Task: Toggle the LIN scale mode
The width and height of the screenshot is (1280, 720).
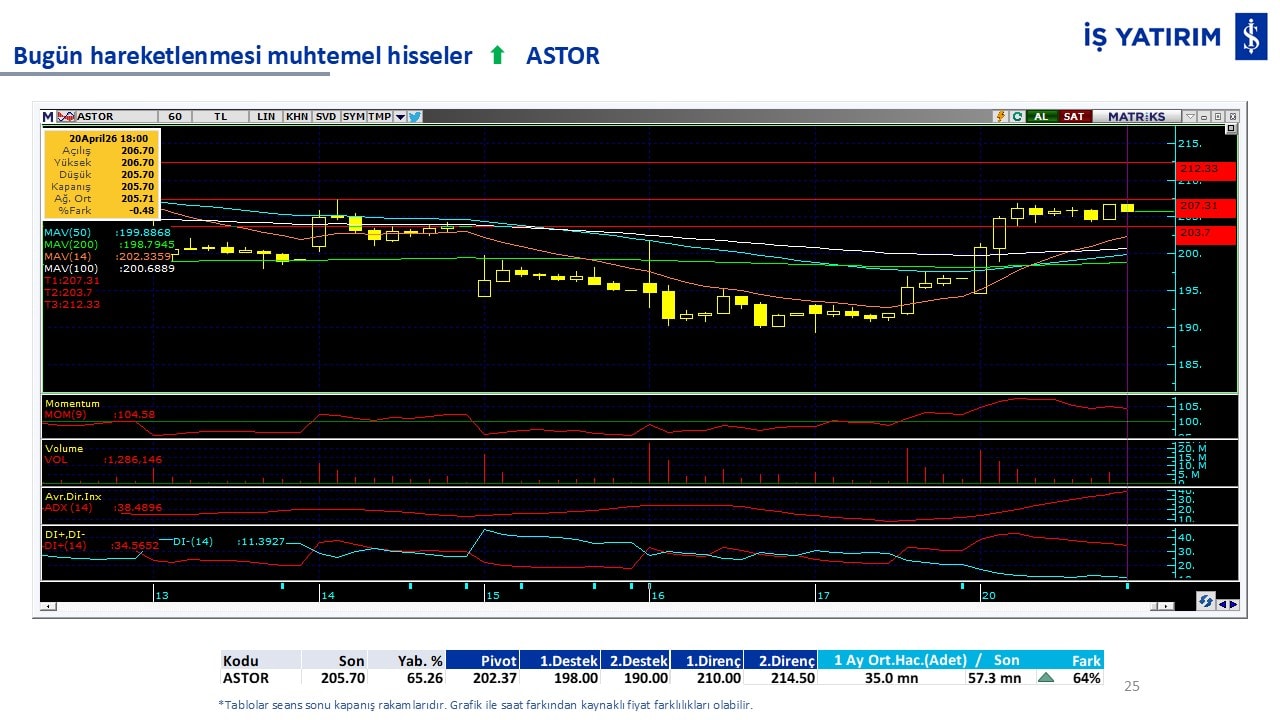Action: pyautogui.click(x=265, y=117)
